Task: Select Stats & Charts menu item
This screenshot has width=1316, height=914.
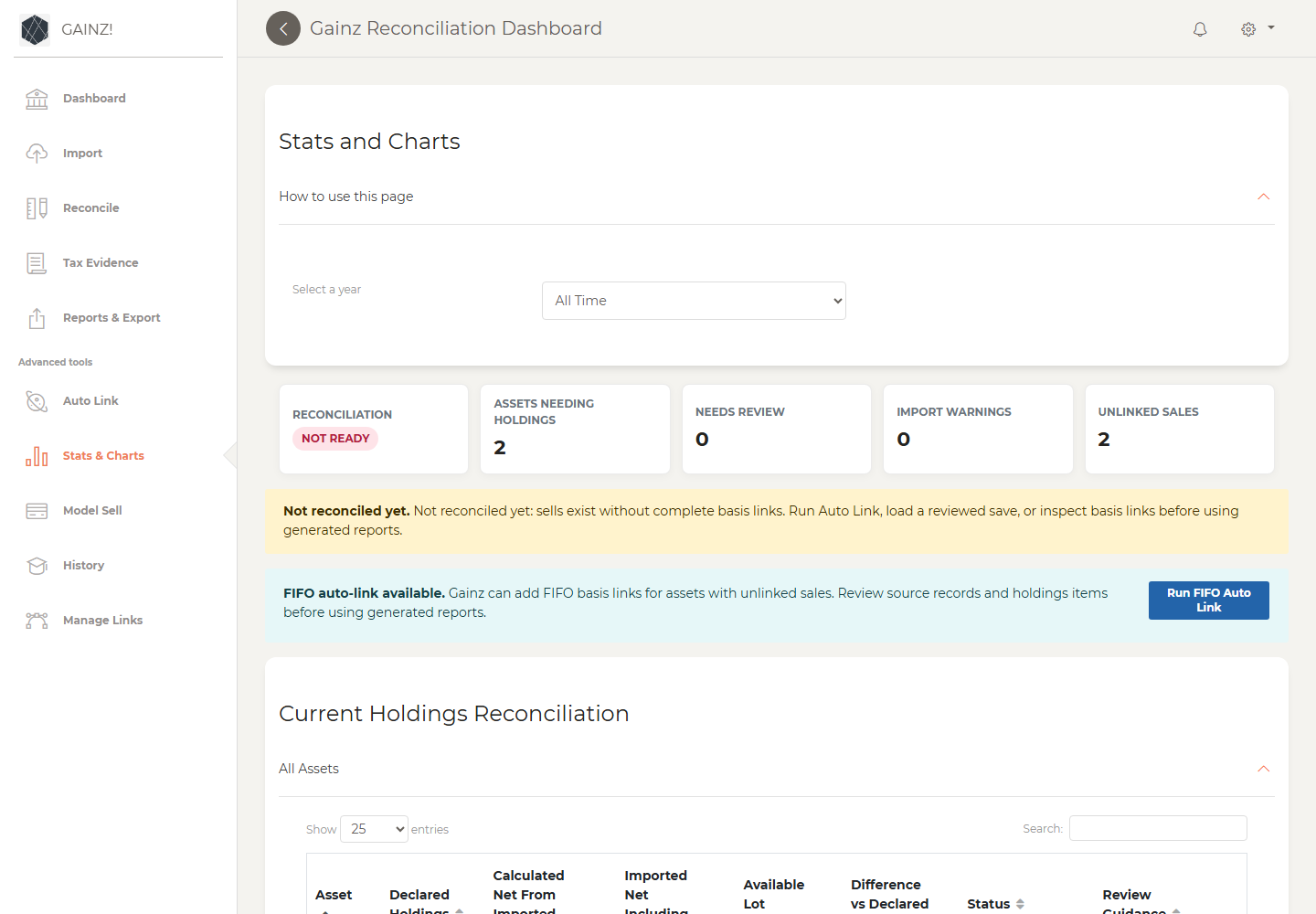Action: (x=103, y=456)
